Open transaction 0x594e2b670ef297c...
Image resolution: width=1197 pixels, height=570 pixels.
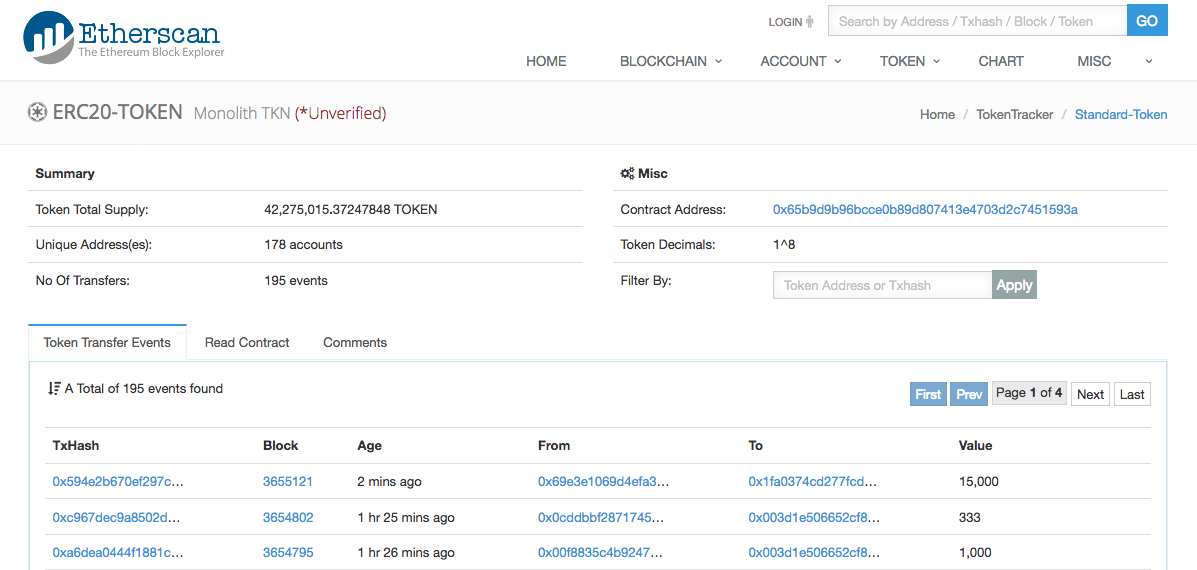(118, 481)
